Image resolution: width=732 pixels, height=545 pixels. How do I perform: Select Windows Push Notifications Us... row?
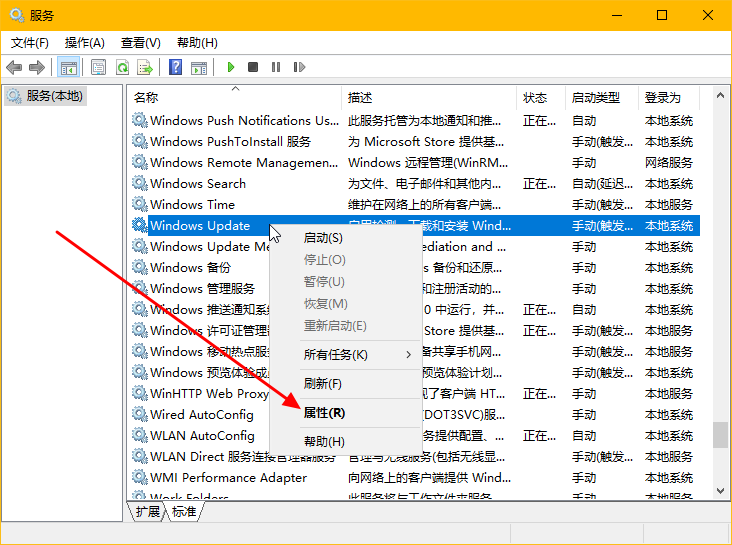click(415, 120)
